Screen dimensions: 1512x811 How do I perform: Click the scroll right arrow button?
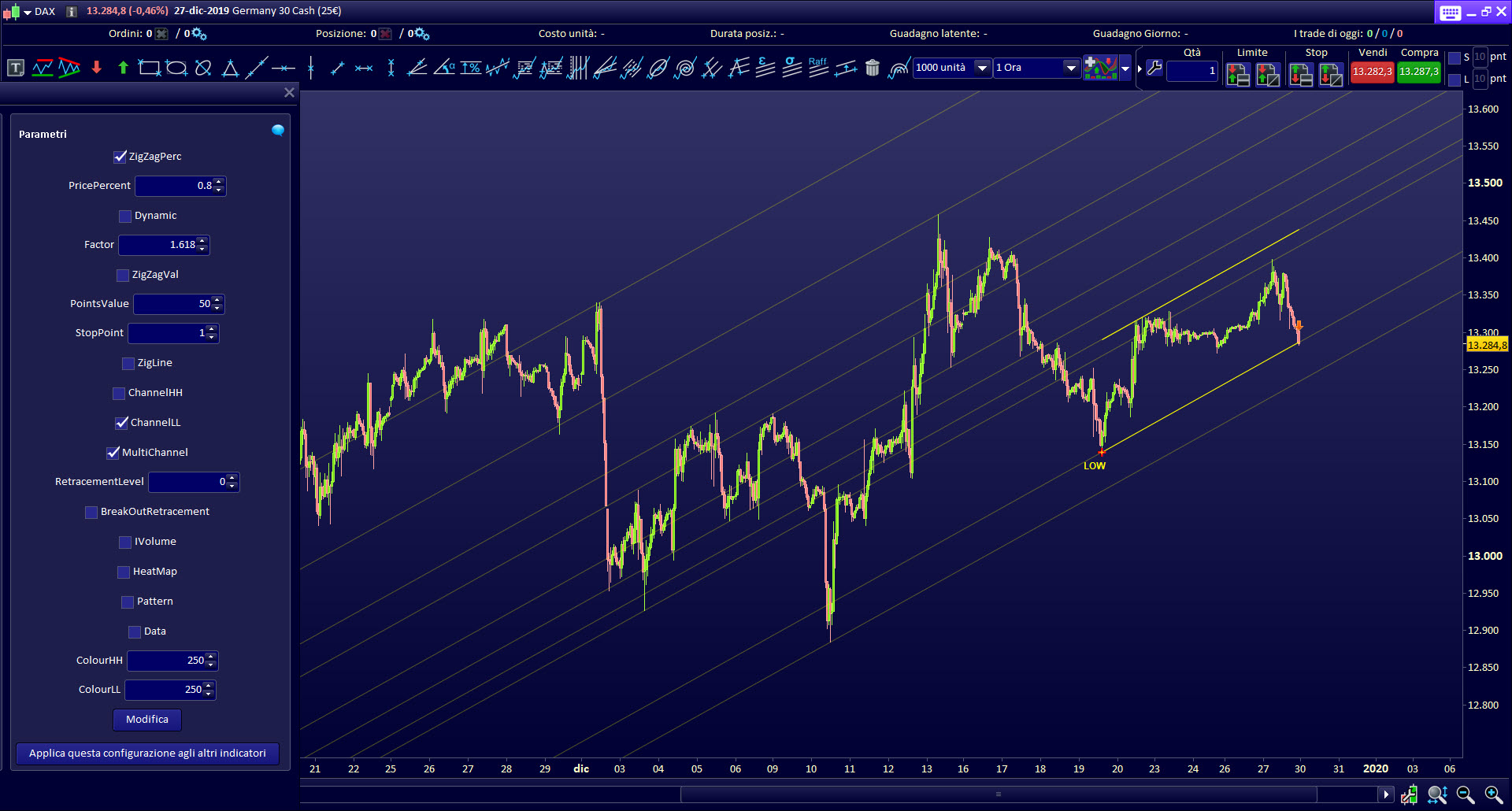(x=1386, y=794)
